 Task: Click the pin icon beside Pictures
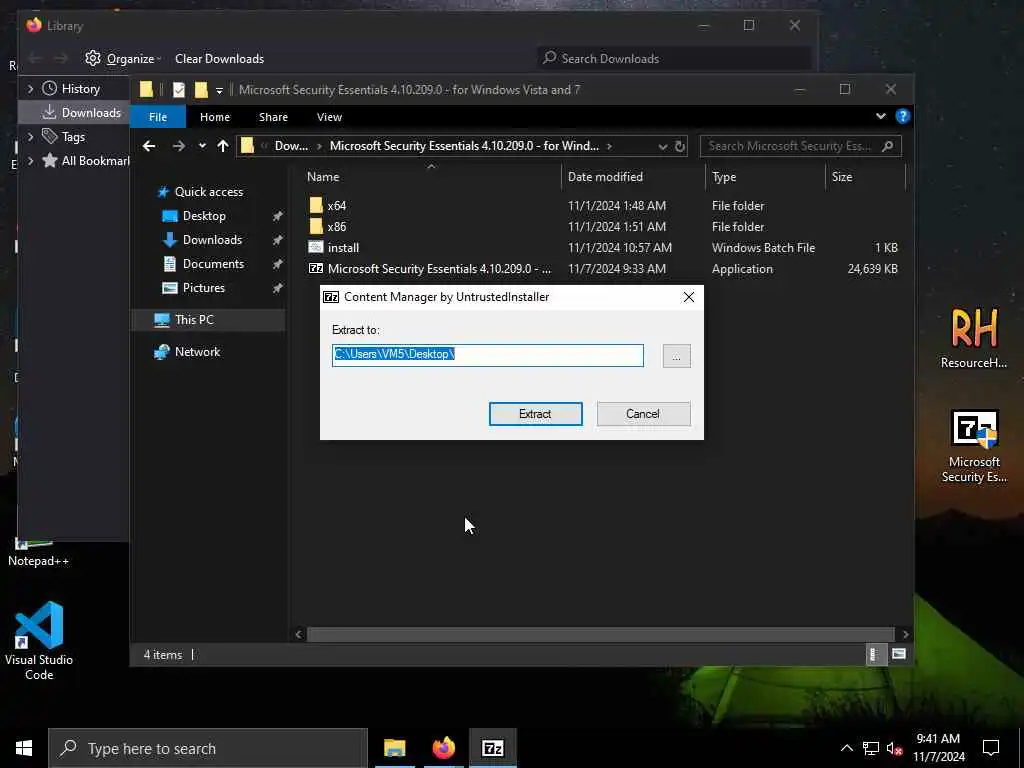click(x=278, y=288)
